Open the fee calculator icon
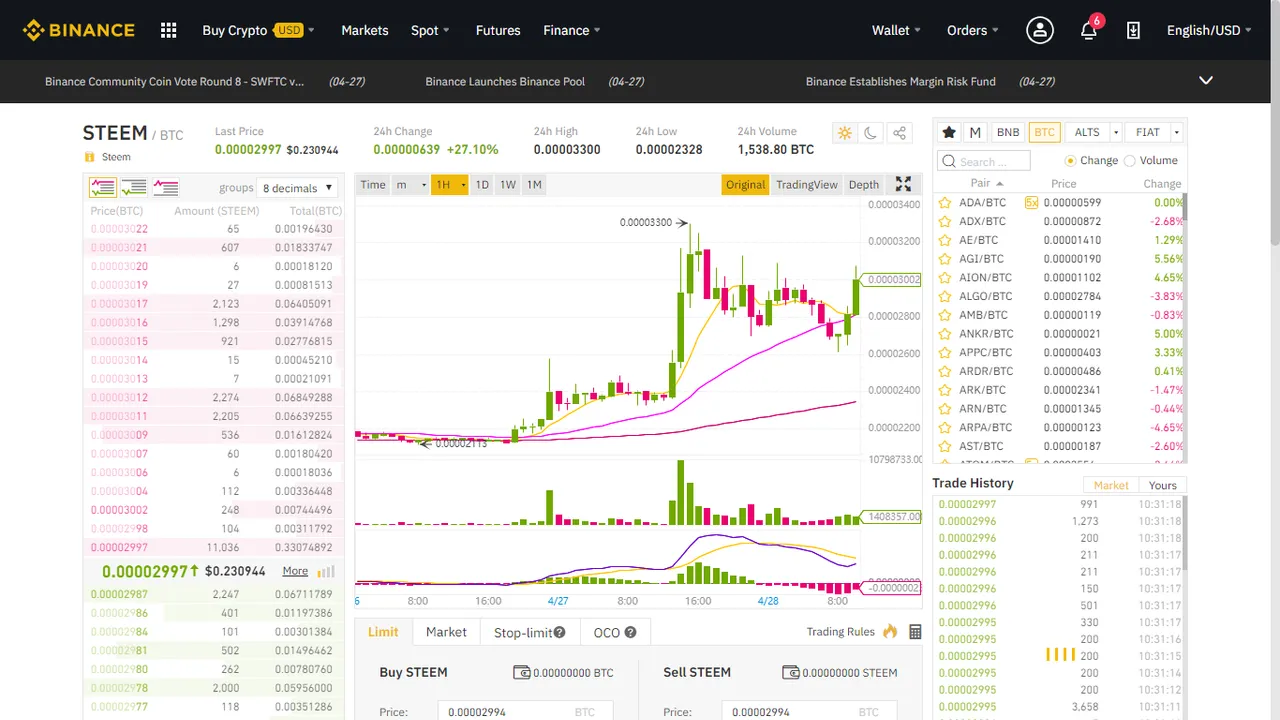Viewport: 1280px width, 720px height. (915, 632)
